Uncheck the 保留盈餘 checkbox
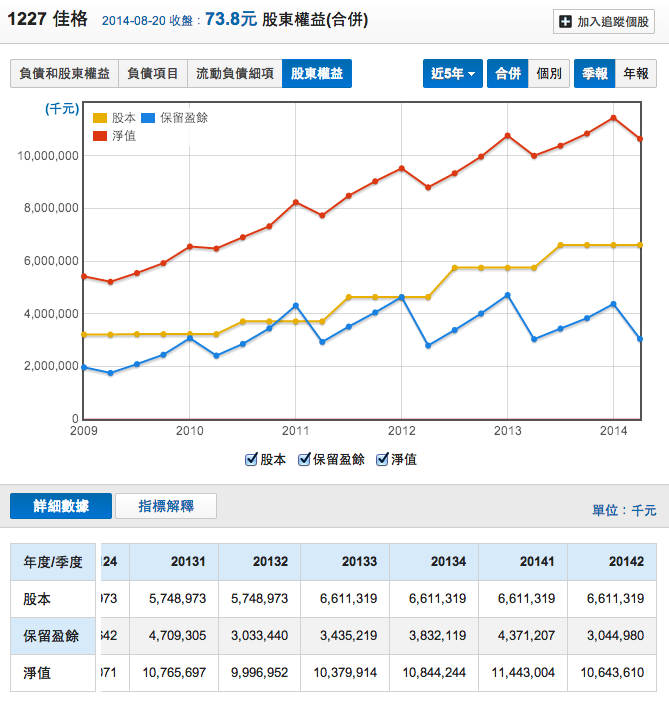669x701 pixels. click(304, 459)
